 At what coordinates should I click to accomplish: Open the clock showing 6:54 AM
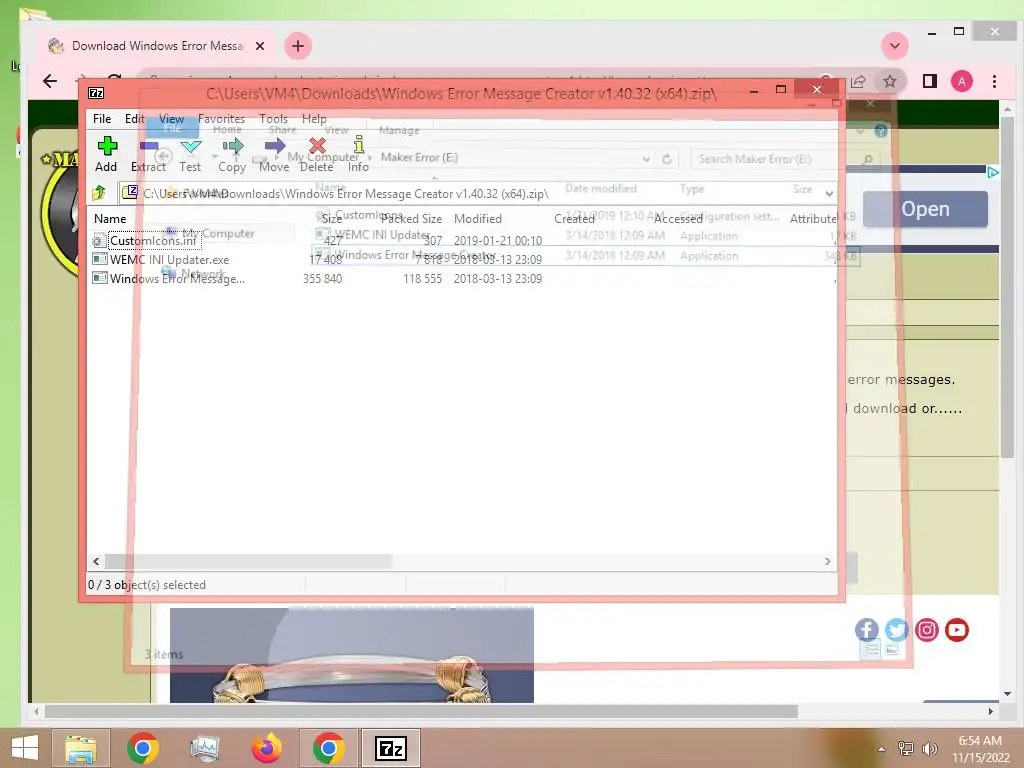980,748
